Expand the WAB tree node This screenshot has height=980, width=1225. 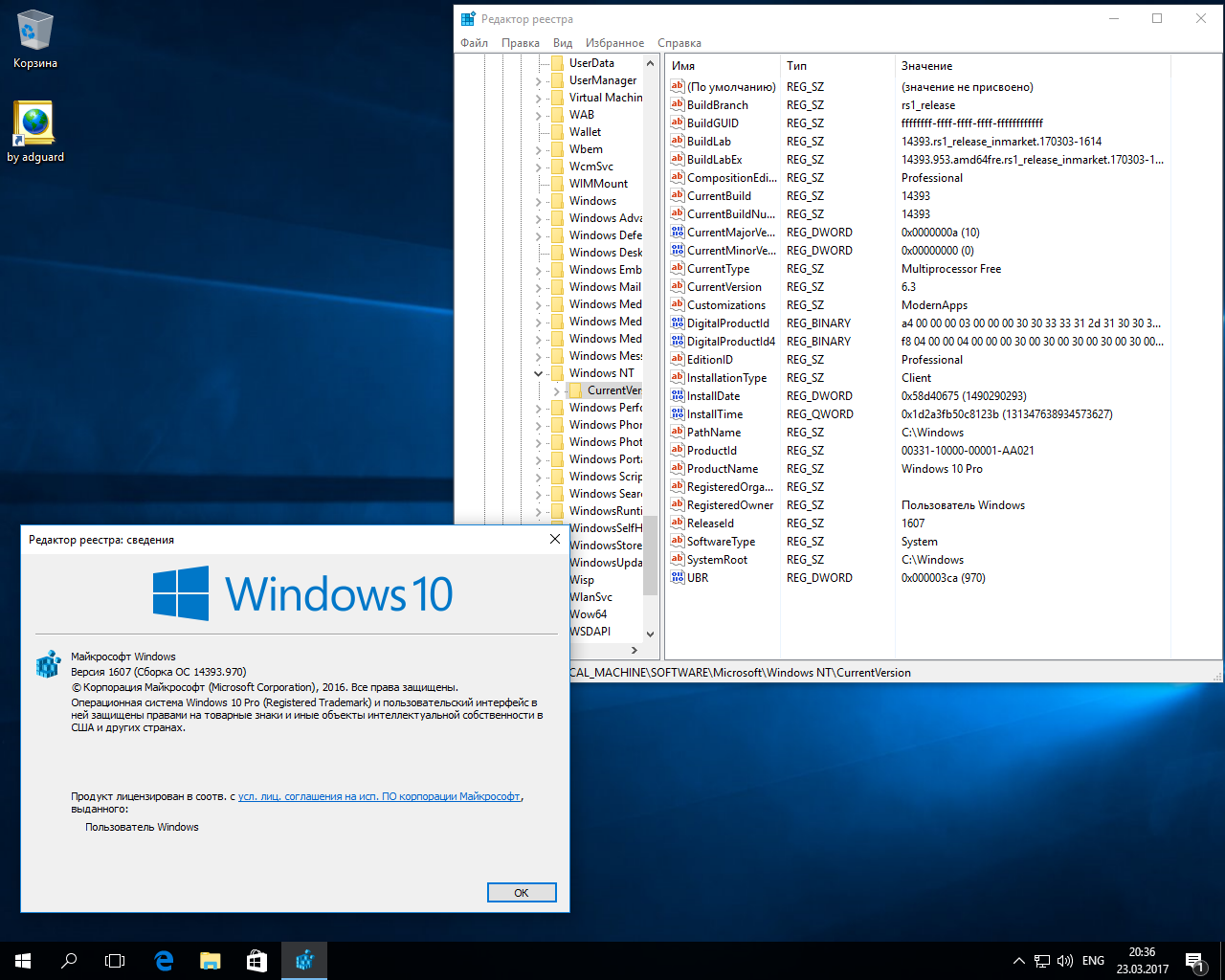coord(539,116)
